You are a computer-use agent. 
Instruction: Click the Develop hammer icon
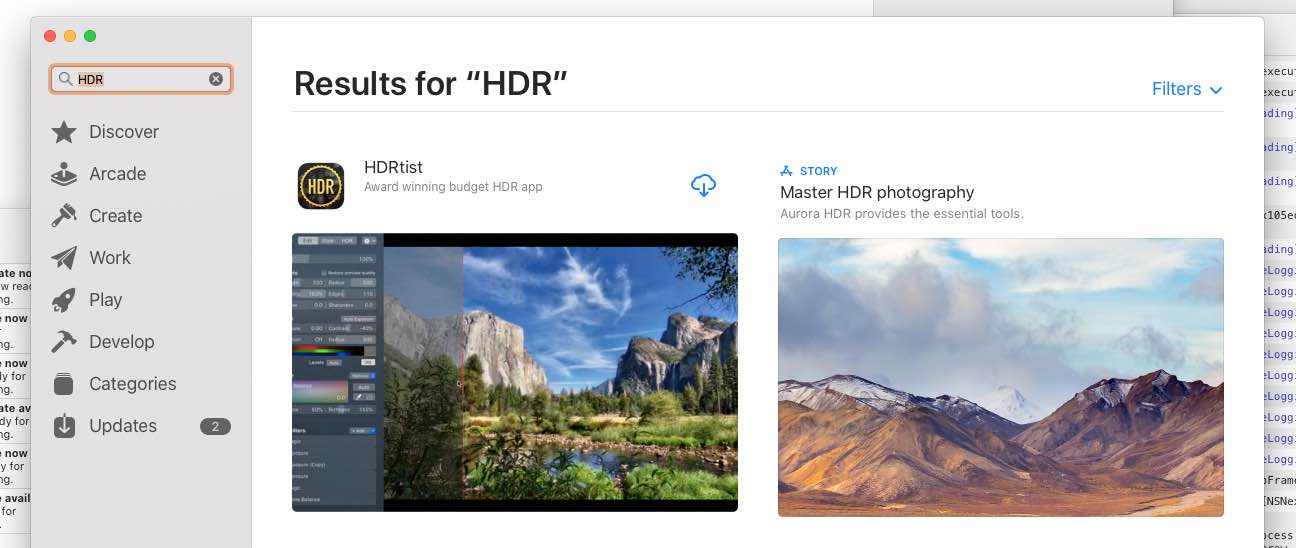[64, 342]
